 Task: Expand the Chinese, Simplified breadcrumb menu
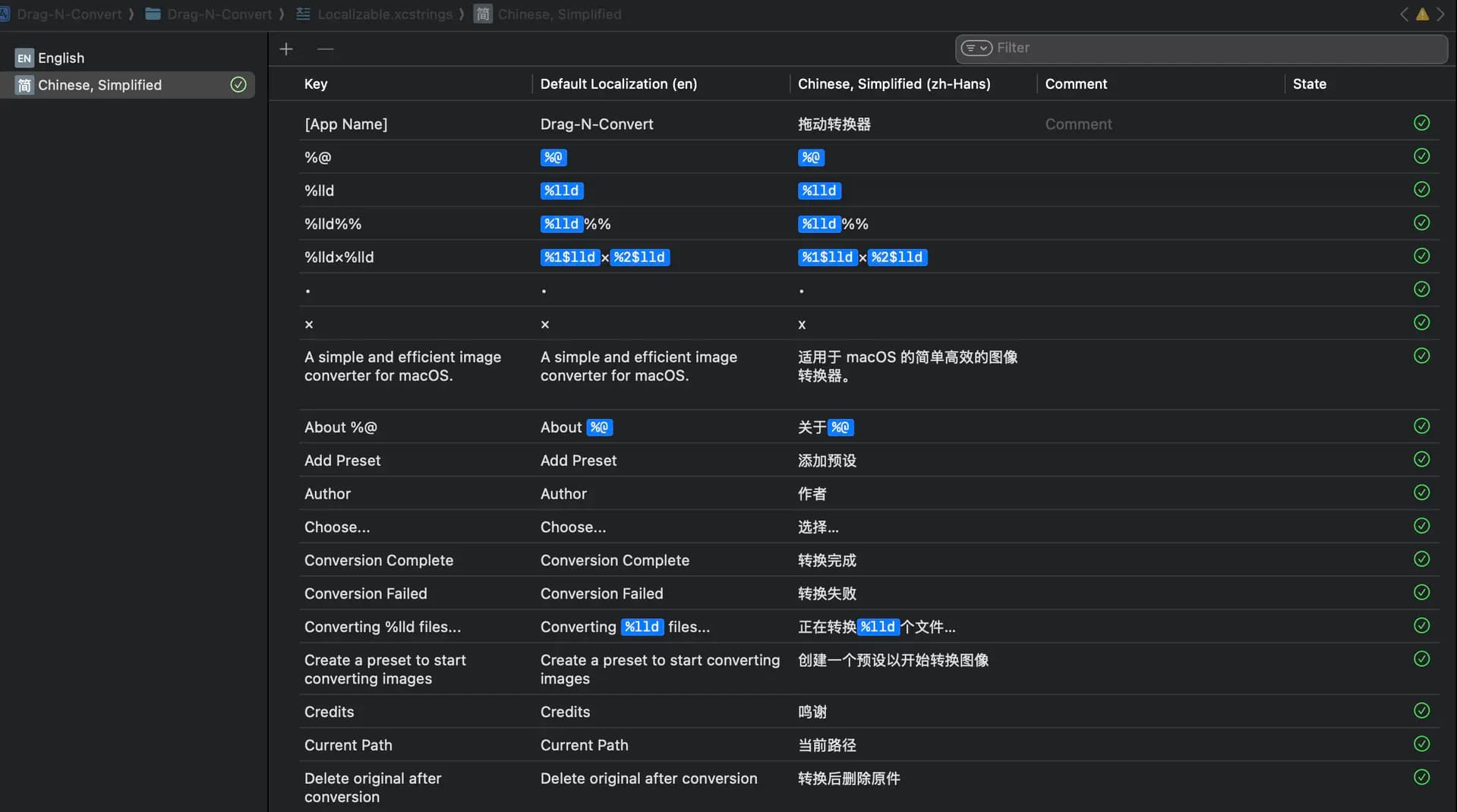559,14
